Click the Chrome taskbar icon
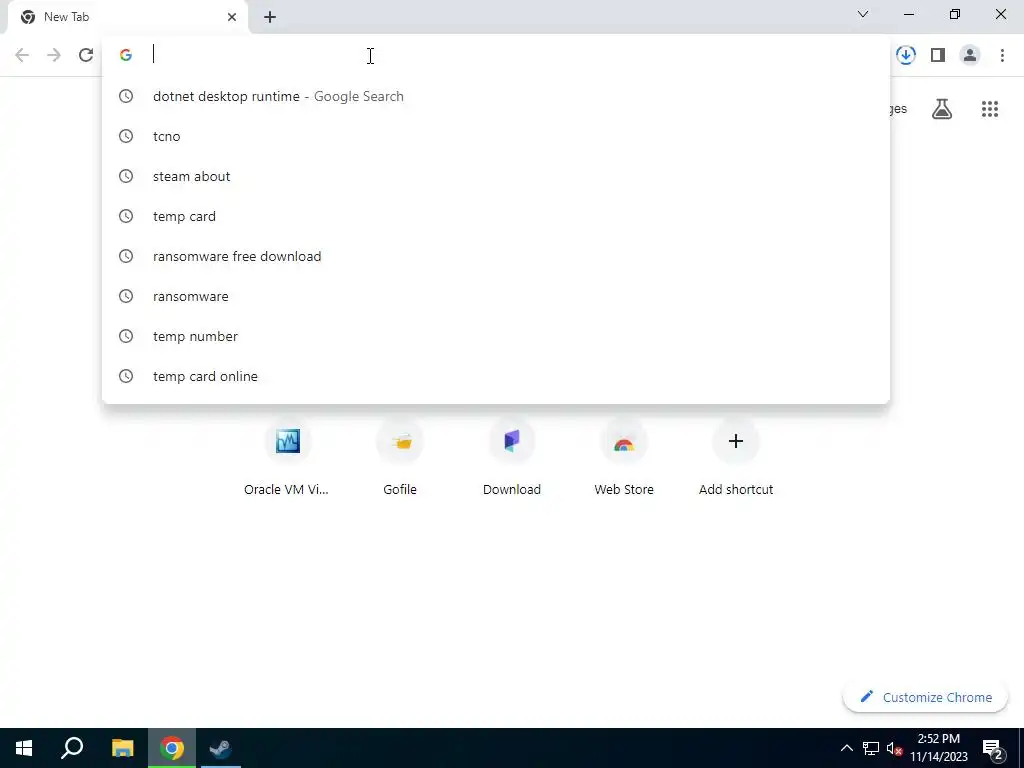 (x=172, y=748)
